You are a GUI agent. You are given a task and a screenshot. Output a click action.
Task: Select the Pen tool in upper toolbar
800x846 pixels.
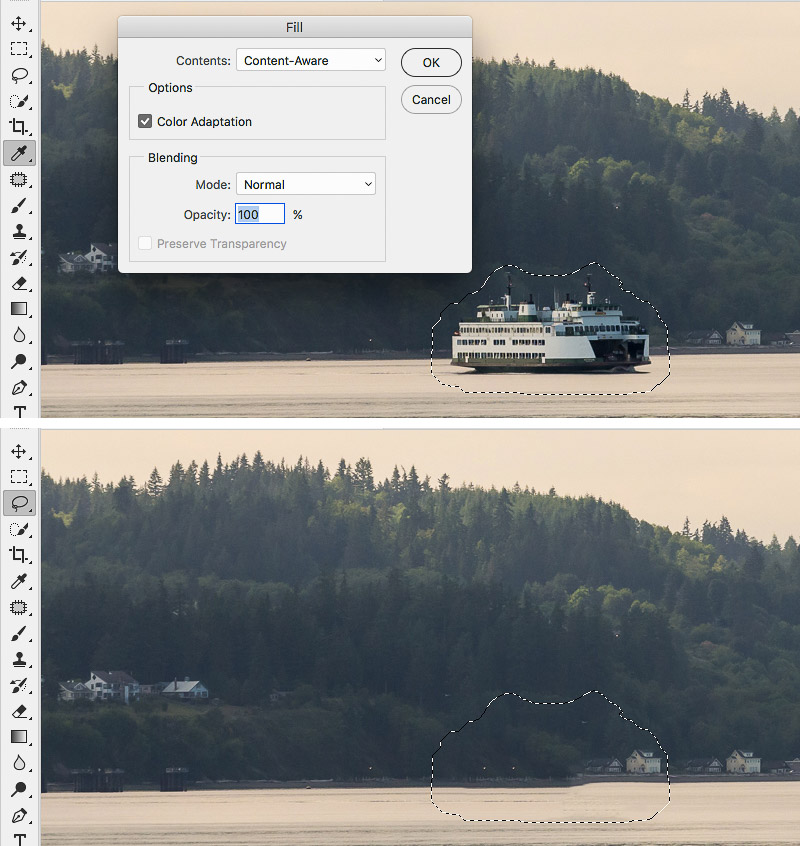[x=19, y=387]
